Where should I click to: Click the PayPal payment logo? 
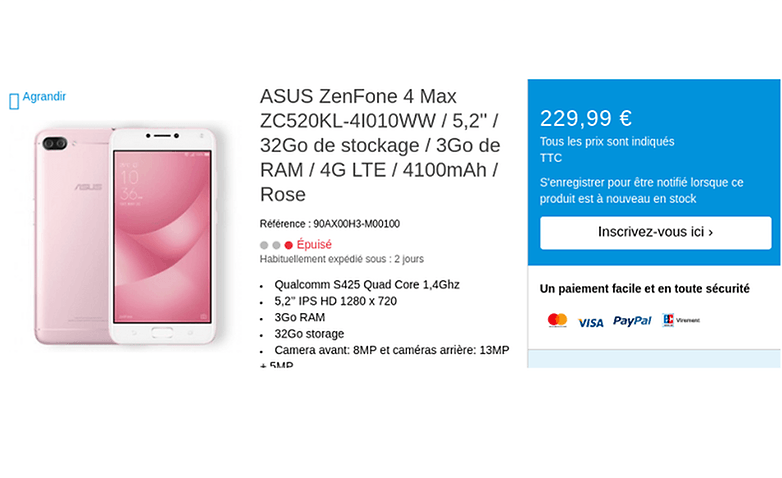632,321
